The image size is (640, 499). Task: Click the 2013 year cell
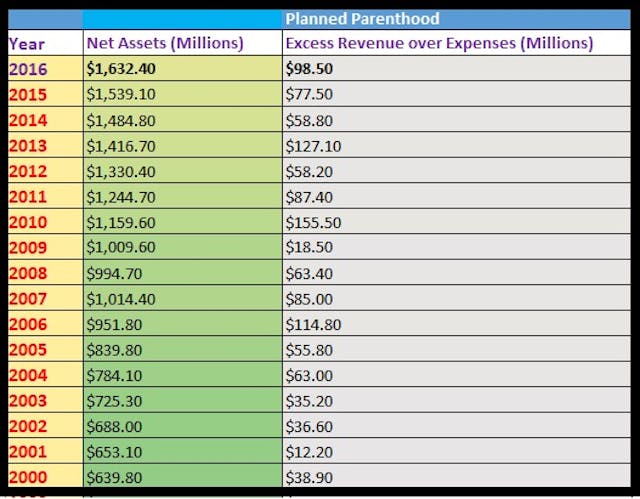[27, 145]
